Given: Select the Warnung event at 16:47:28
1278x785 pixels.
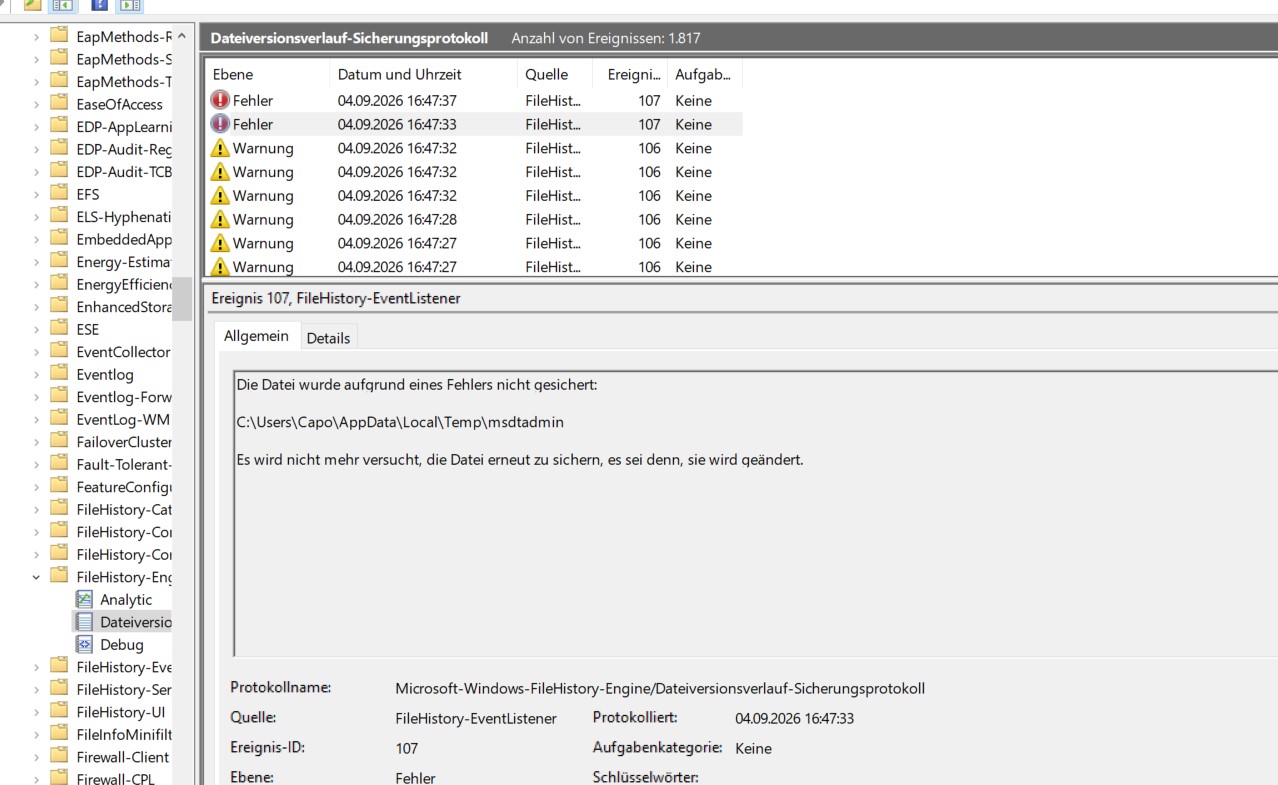Looking at the screenshot, I should (473, 220).
